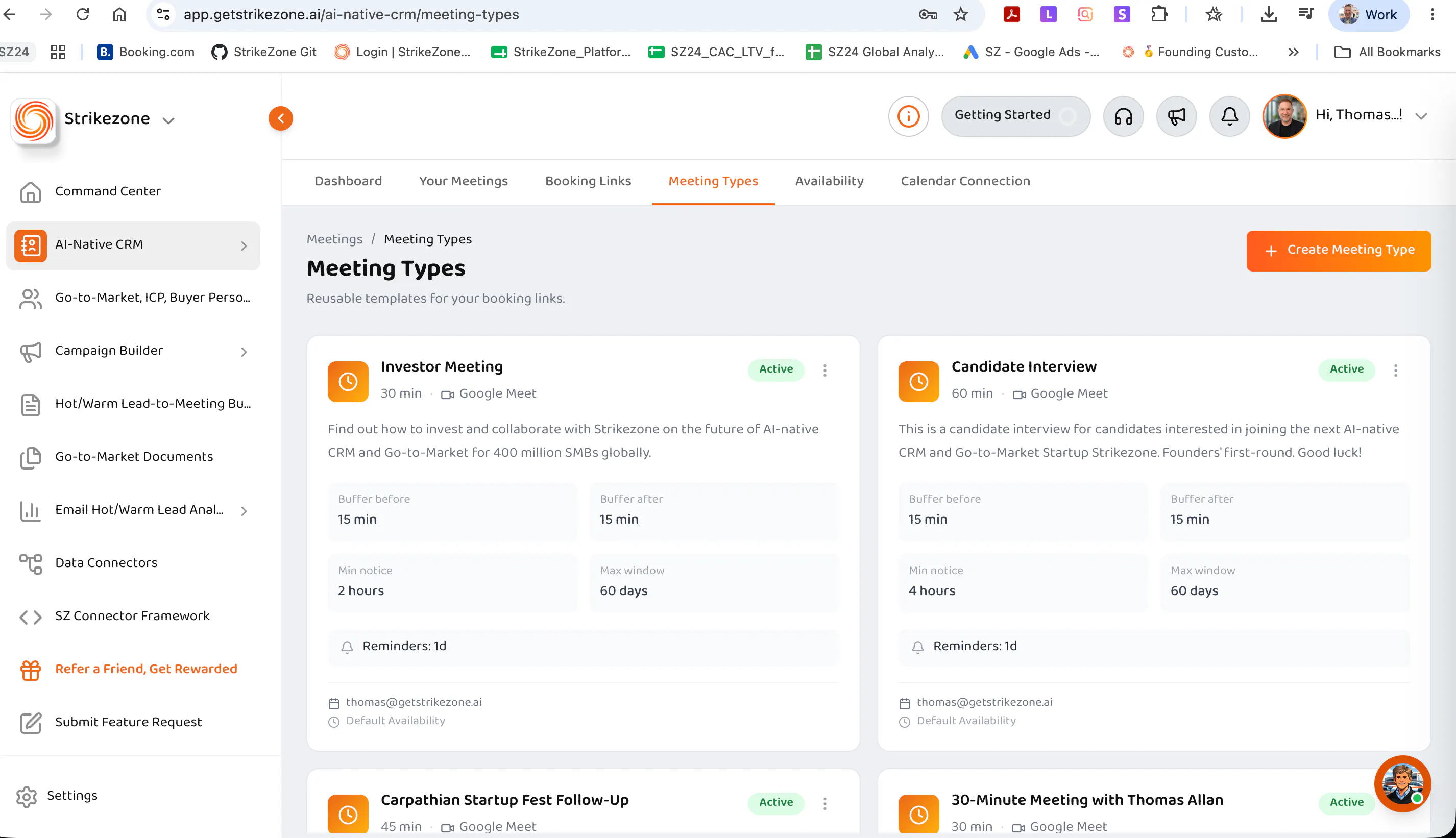Open support via the headphones icon
The width and height of the screenshot is (1456, 838).
tap(1123, 116)
